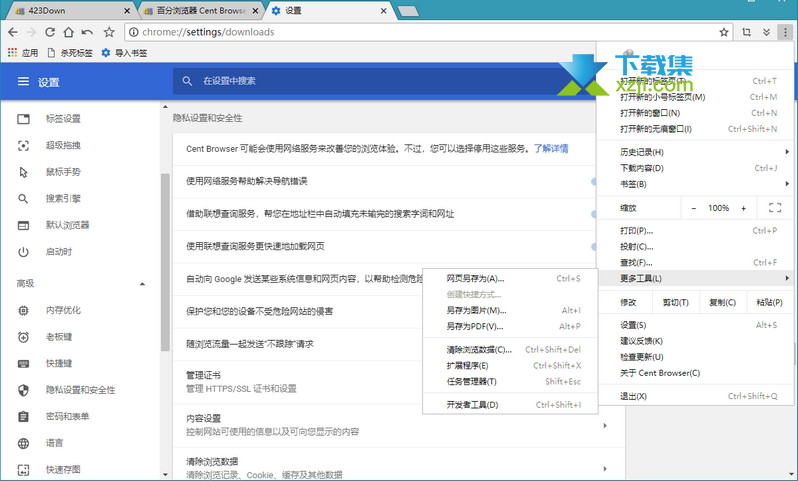Click 复制(C) in the edit row
798x481 pixels.
coord(723,302)
